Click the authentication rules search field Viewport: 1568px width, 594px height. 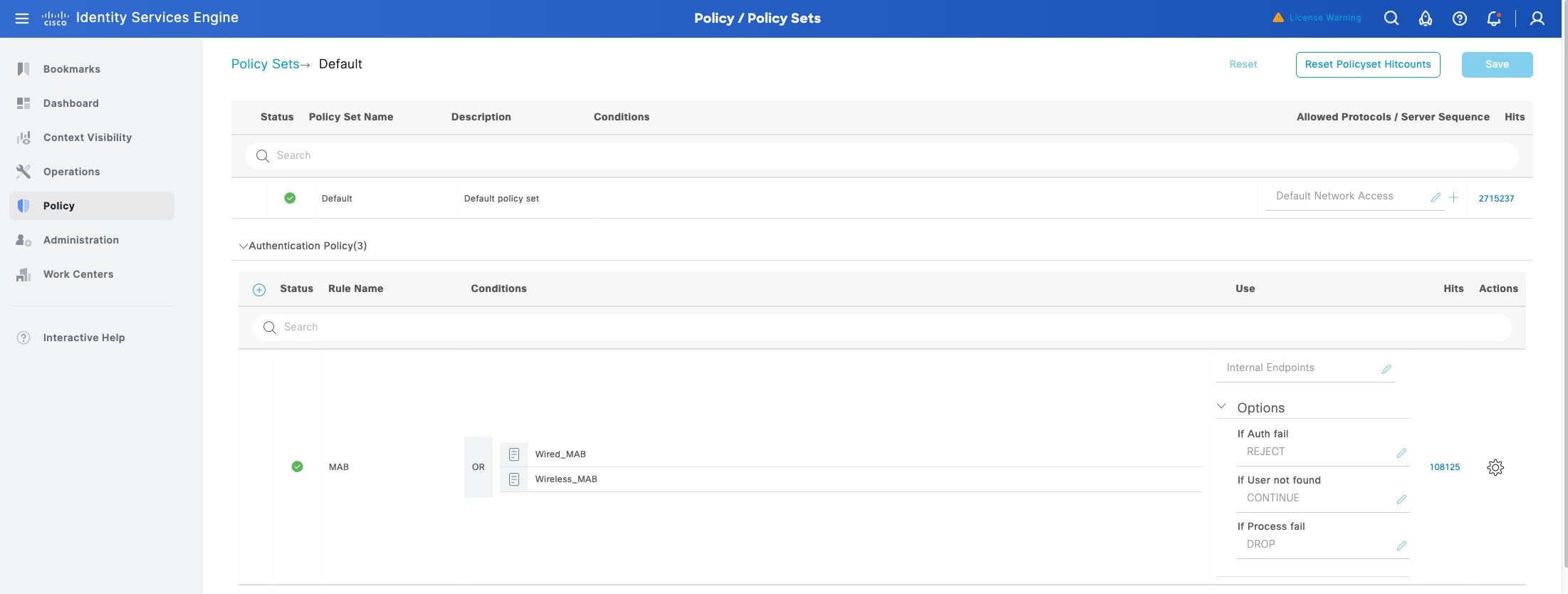click(882, 327)
